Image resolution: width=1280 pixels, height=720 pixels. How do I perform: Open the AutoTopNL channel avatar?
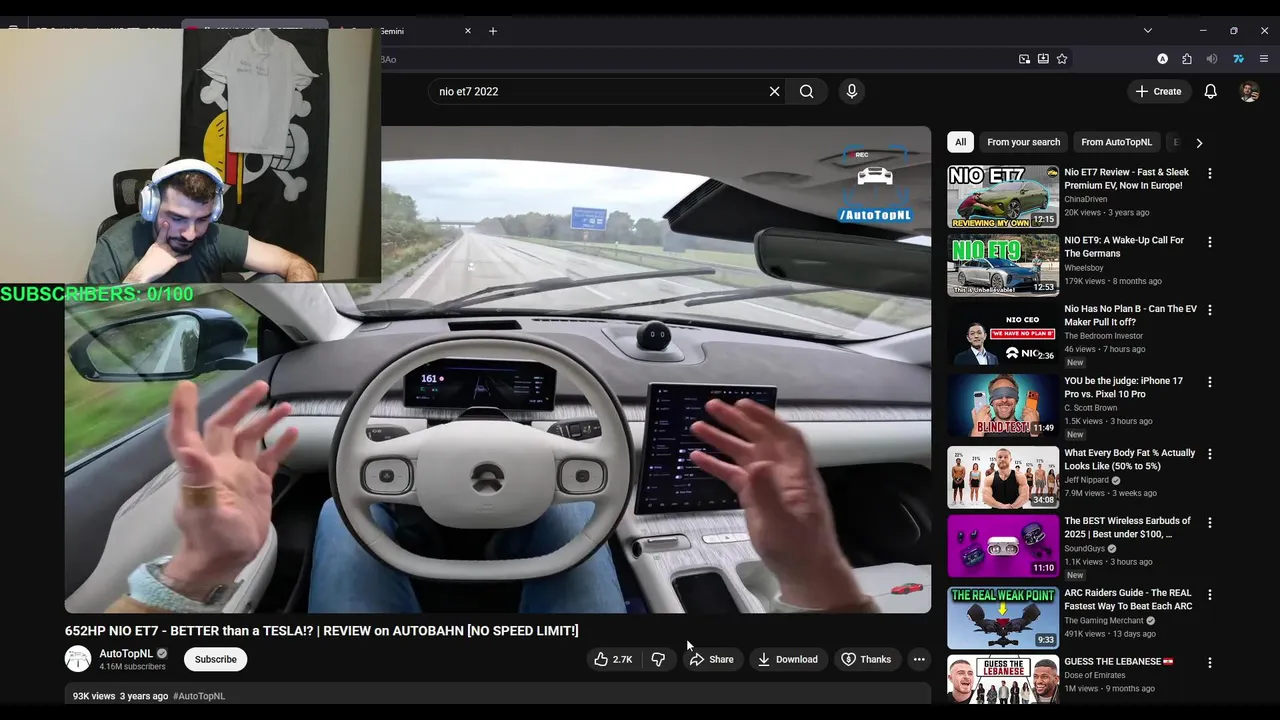[x=78, y=659]
